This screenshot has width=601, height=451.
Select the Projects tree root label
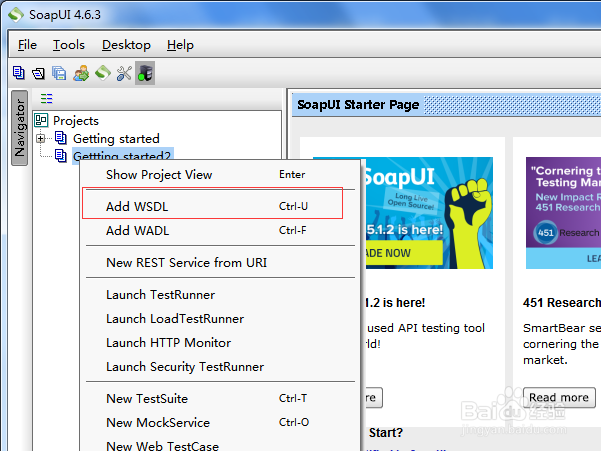tap(76, 121)
